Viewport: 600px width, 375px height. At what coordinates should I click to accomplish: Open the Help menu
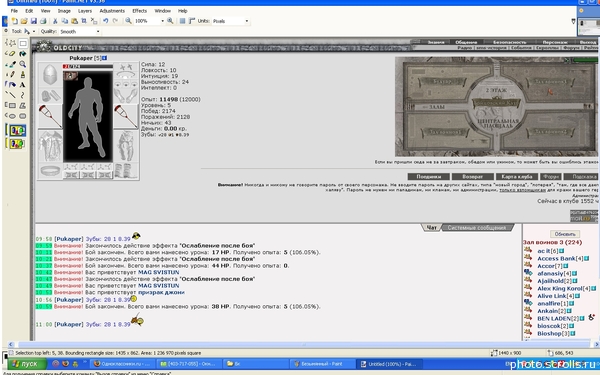(183, 11)
